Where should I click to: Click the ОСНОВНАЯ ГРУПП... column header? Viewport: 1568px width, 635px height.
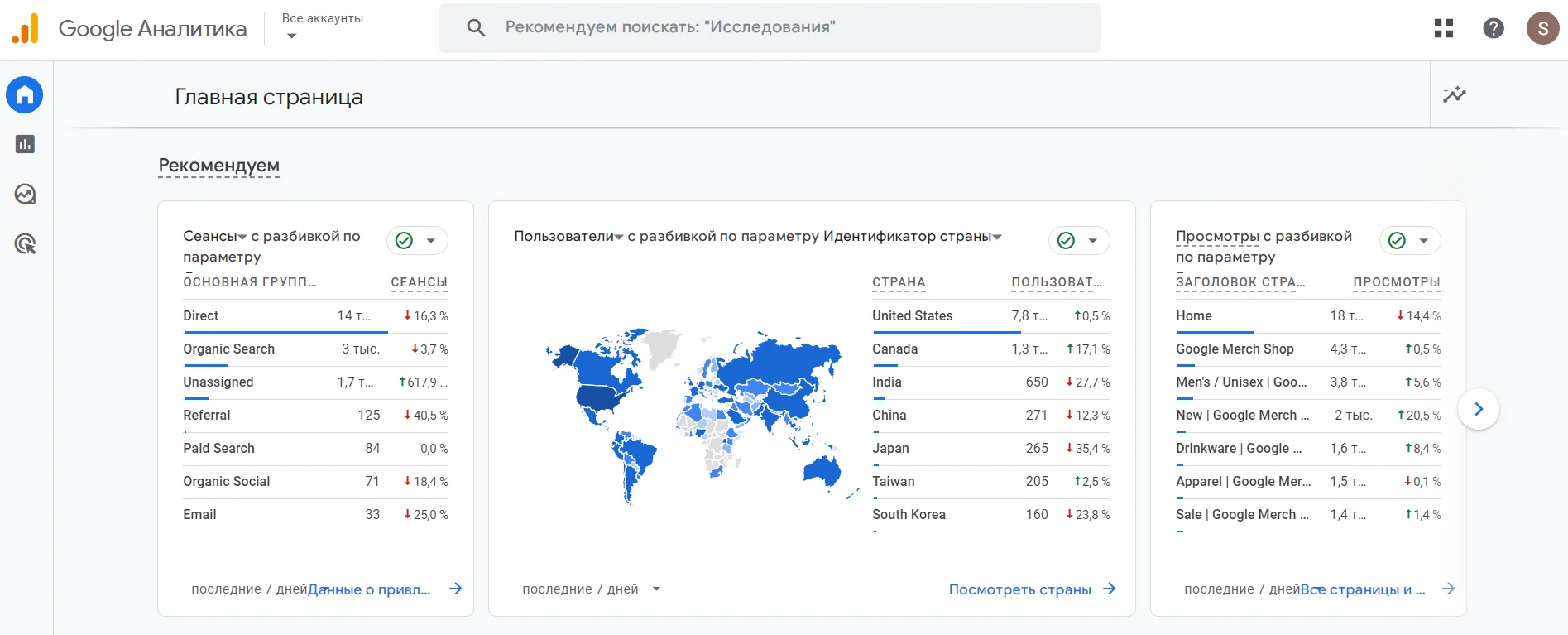250,282
